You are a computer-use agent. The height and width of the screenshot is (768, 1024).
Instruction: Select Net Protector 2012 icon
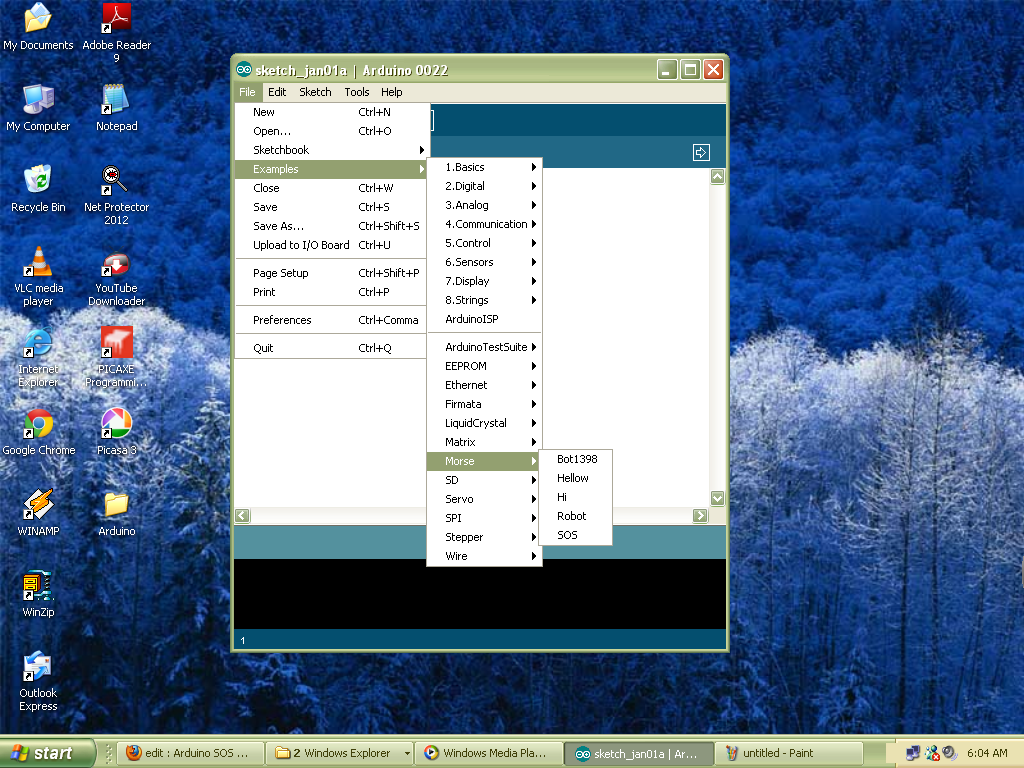pos(116,195)
